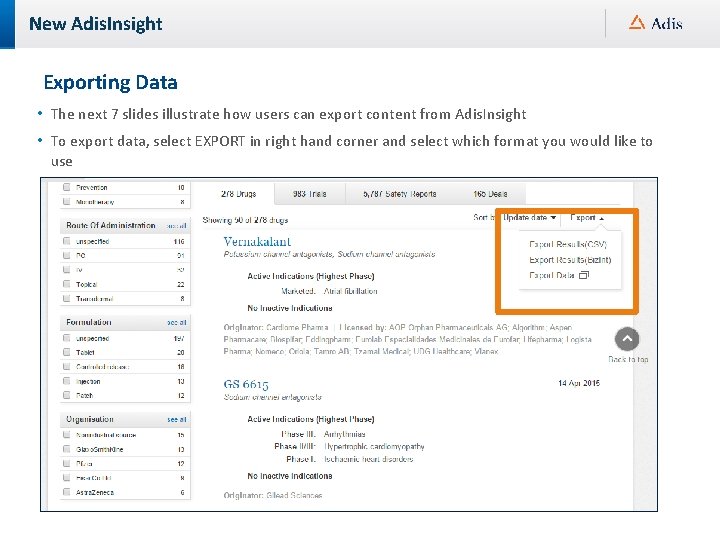Tick the Pfizer organisation checkbox
This screenshot has height=540, width=720.
67,463
